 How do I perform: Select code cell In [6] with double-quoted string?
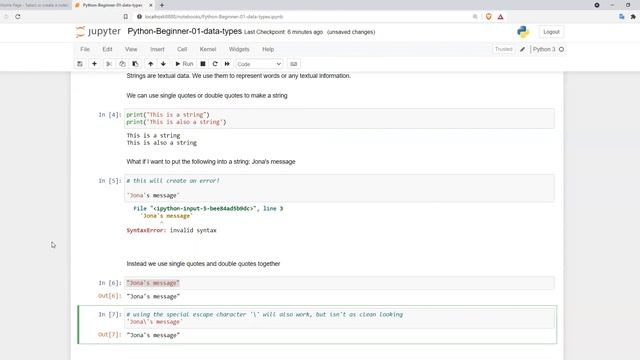[x=340, y=283]
